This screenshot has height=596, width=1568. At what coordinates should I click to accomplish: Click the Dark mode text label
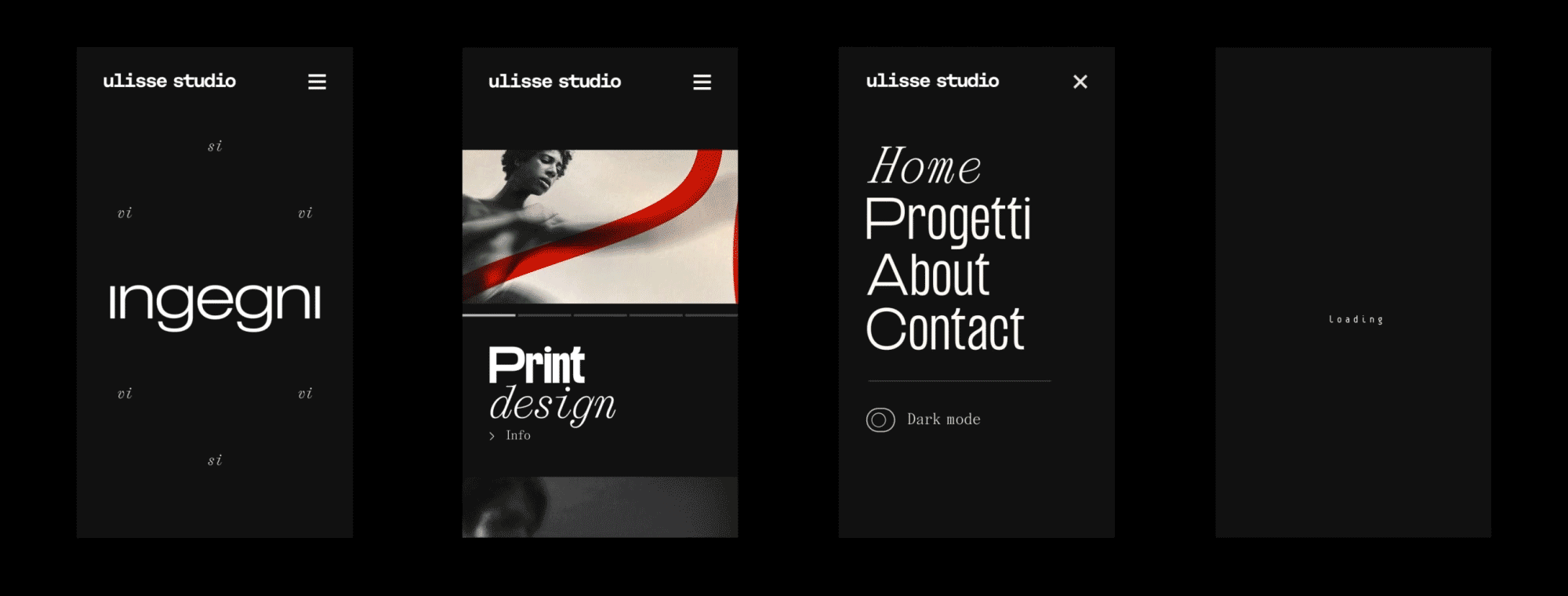[943, 420]
